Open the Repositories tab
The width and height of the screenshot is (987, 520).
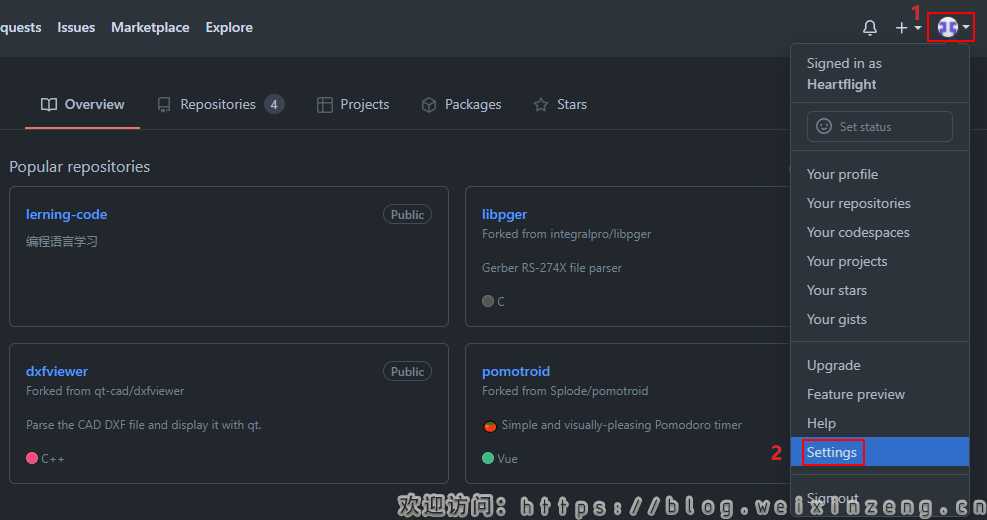pyautogui.click(x=220, y=105)
